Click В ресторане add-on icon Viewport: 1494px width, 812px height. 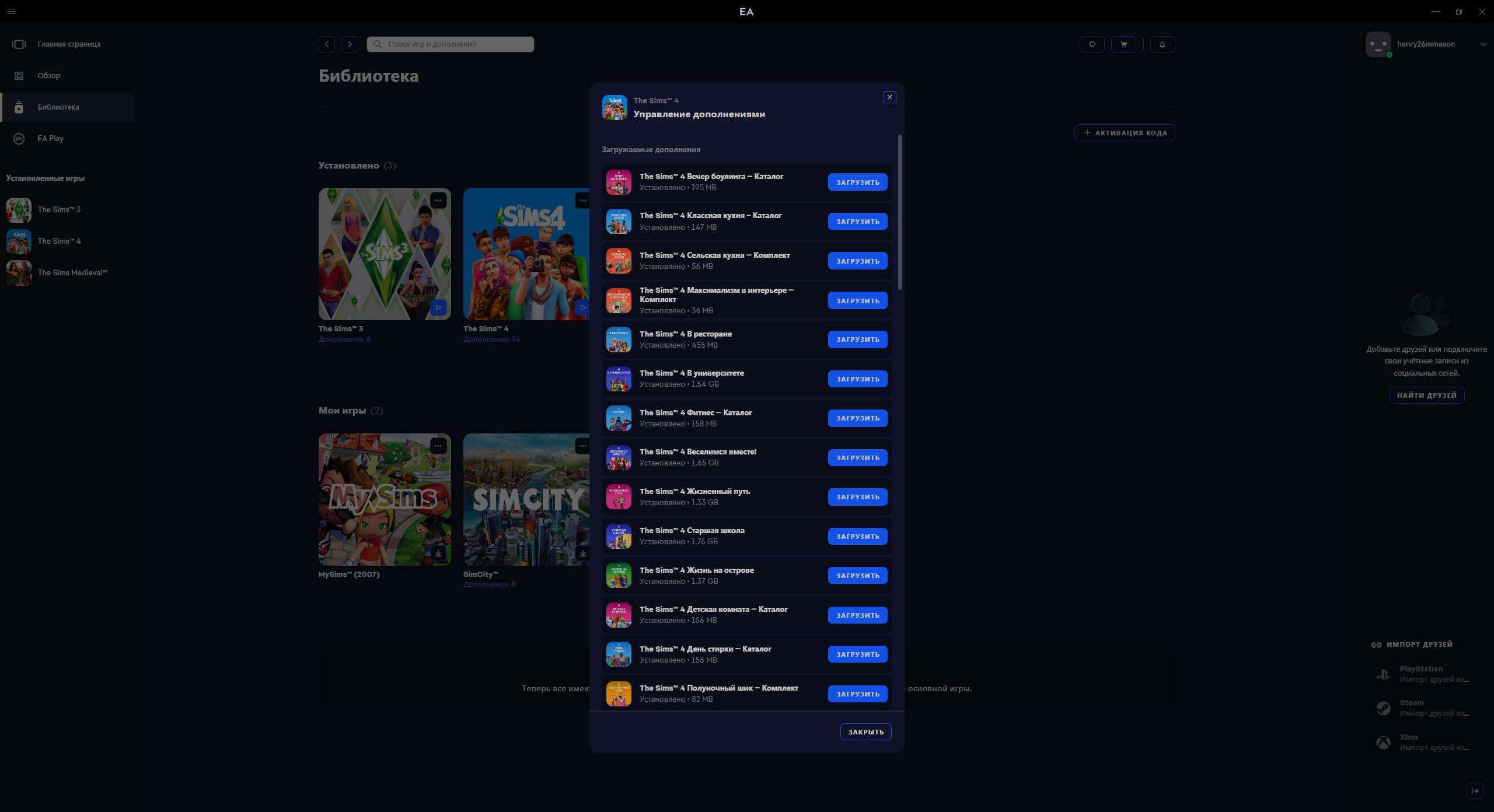point(619,339)
